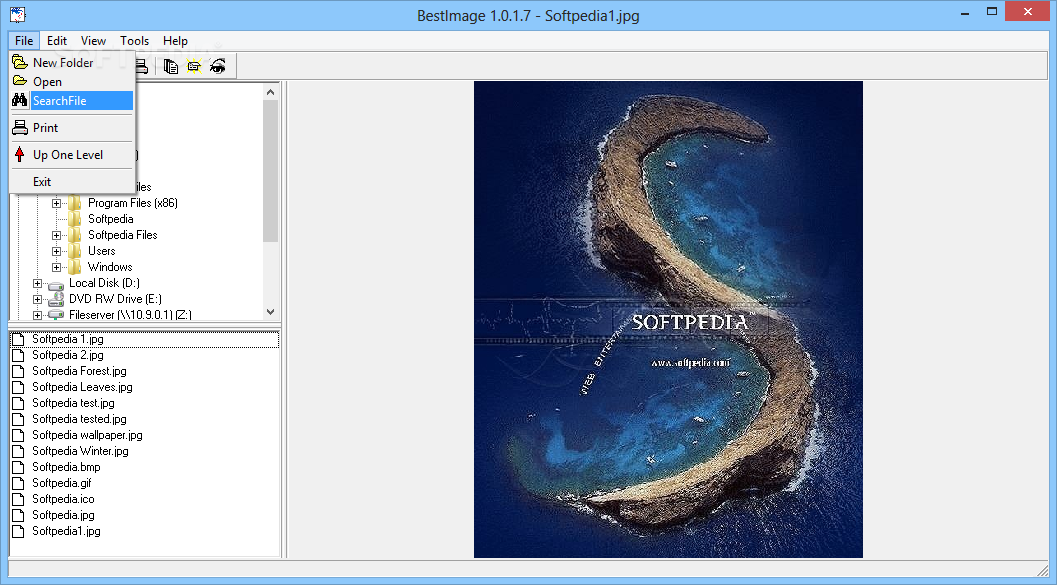The height and width of the screenshot is (585, 1057).
Task: Click the stacked folders icon beside New Folder
Action: (x=20, y=63)
